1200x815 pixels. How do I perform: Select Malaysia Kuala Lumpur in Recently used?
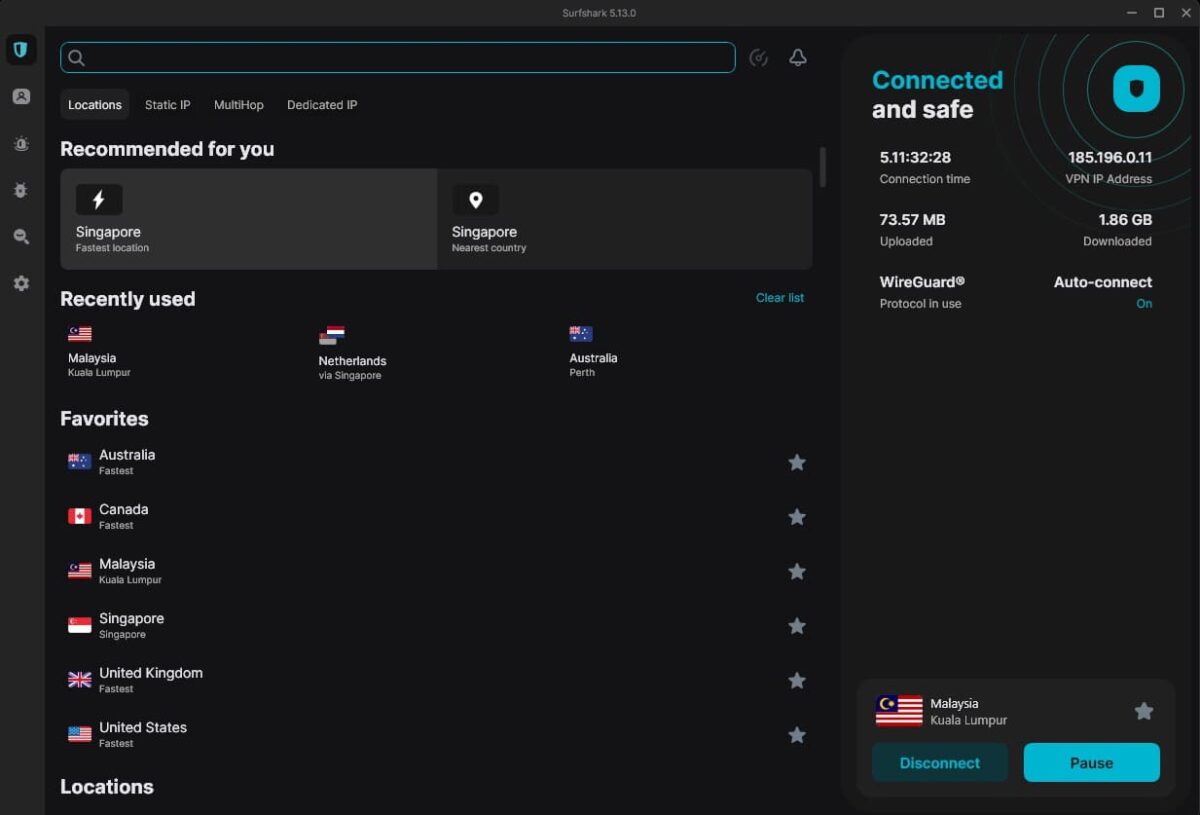(x=99, y=352)
